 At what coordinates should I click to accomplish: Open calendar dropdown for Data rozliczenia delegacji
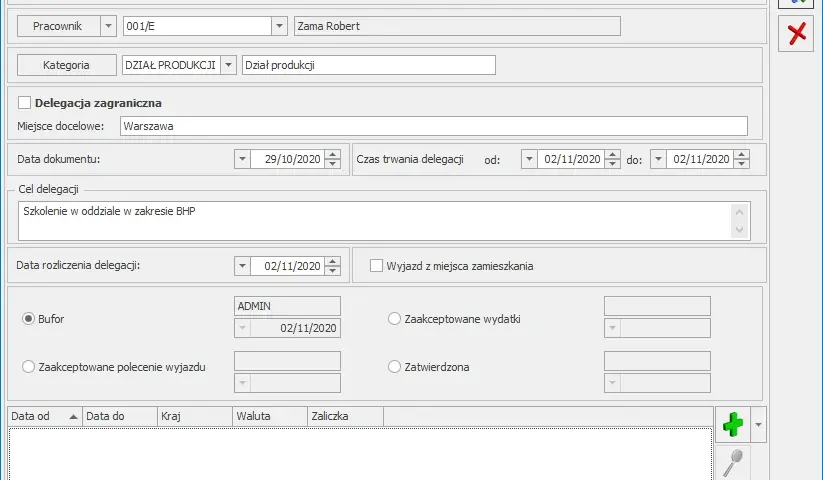click(x=242, y=266)
